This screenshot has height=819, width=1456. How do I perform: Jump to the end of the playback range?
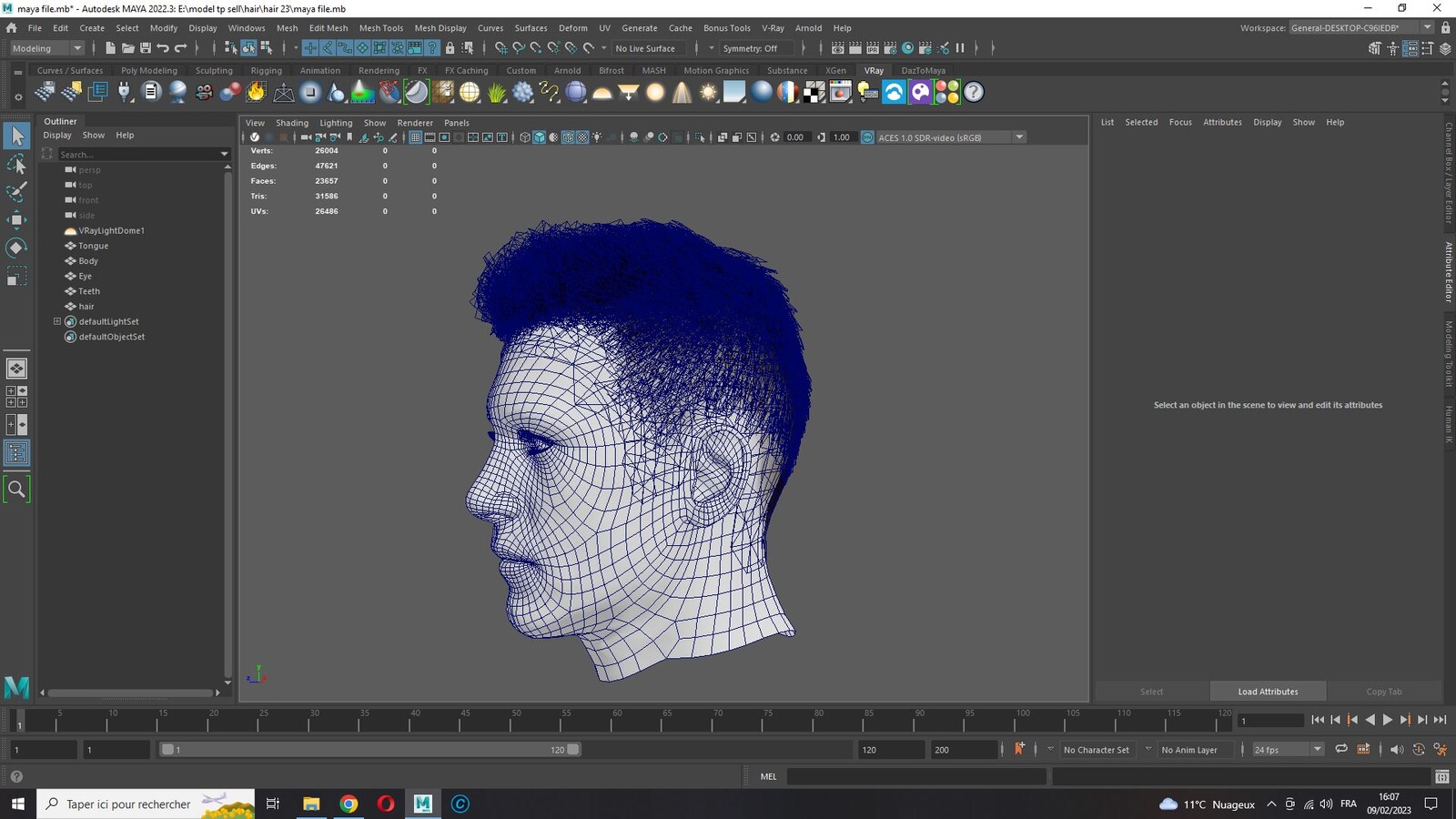pos(1440,720)
